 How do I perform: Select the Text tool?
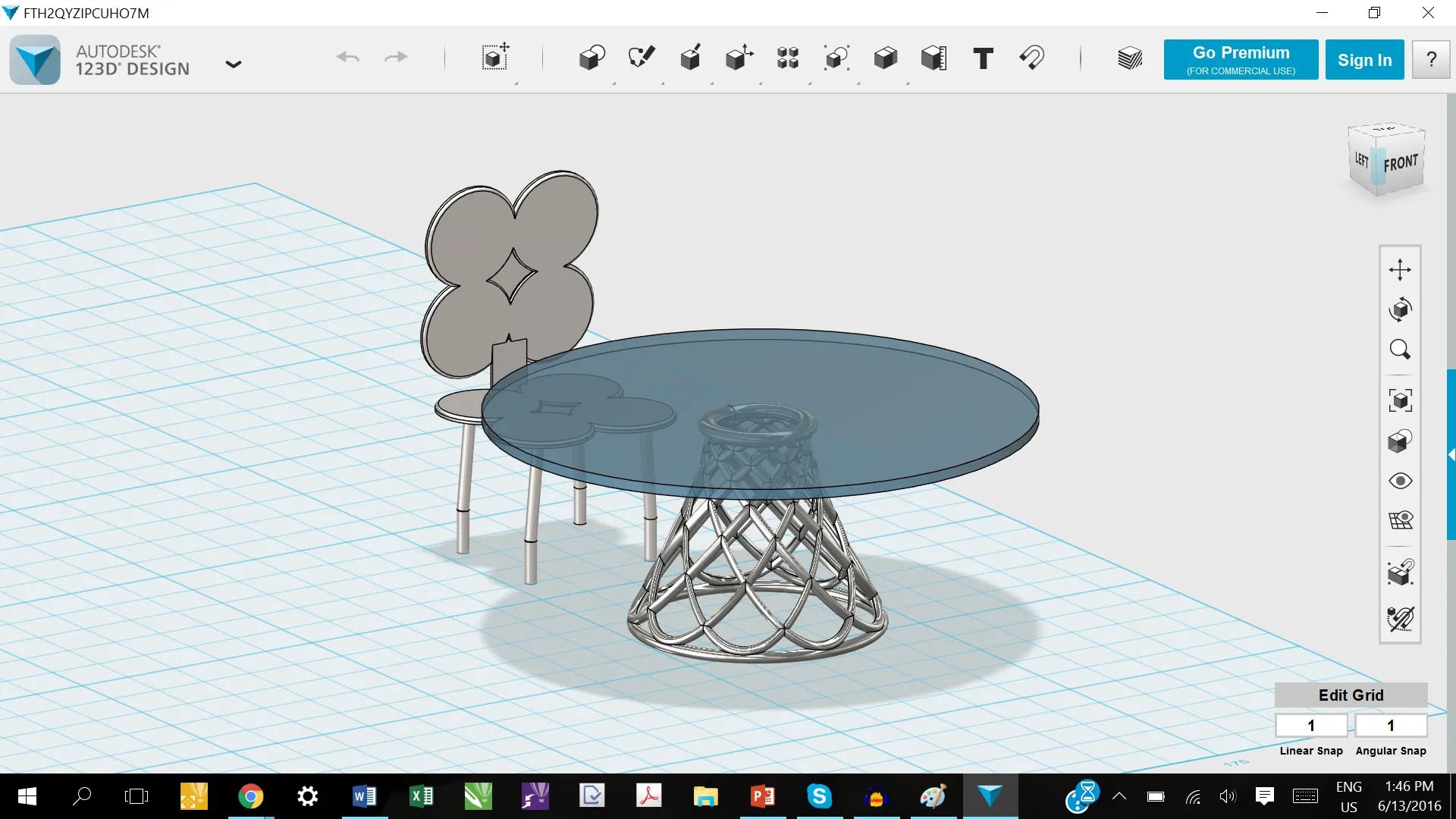[x=983, y=58]
